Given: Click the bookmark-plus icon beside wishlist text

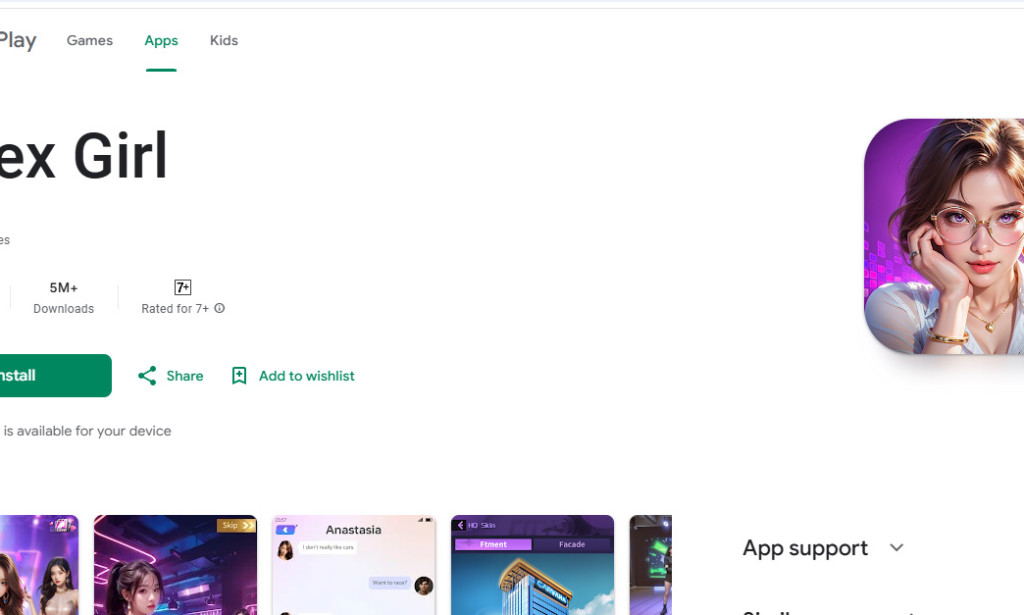Looking at the screenshot, I should tap(238, 375).
